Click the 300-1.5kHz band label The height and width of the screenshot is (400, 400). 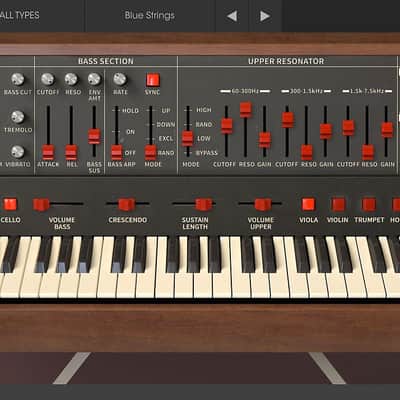pos(306,91)
